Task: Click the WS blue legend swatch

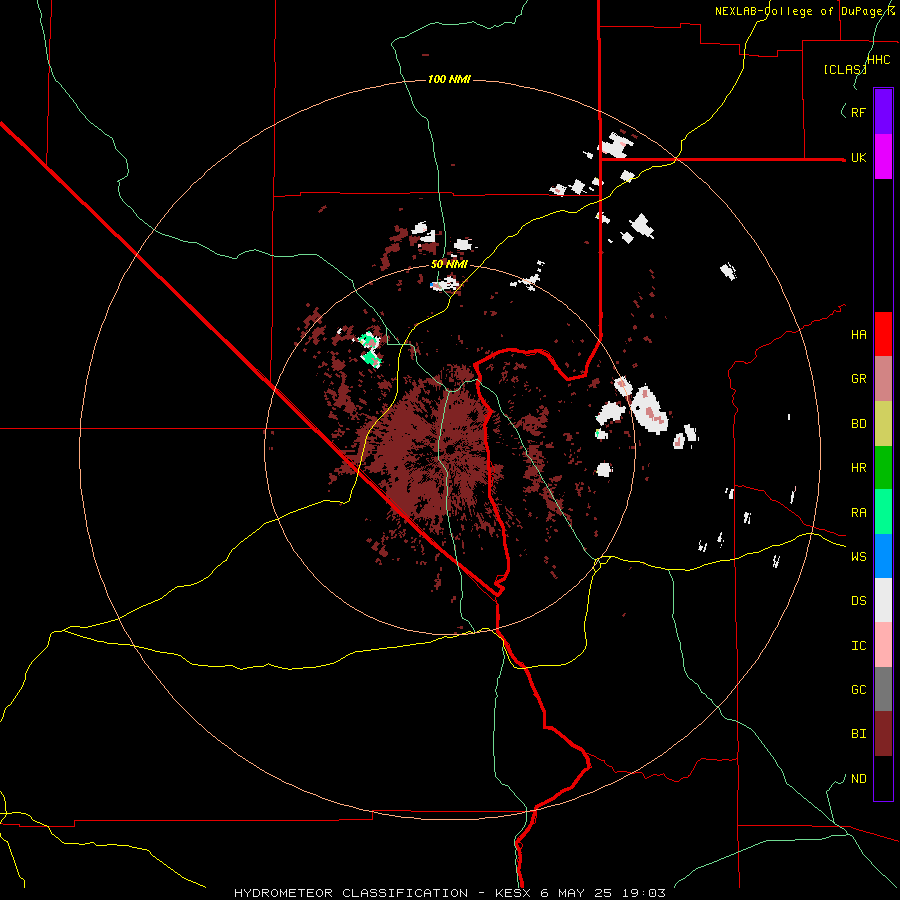Action: pos(883,556)
